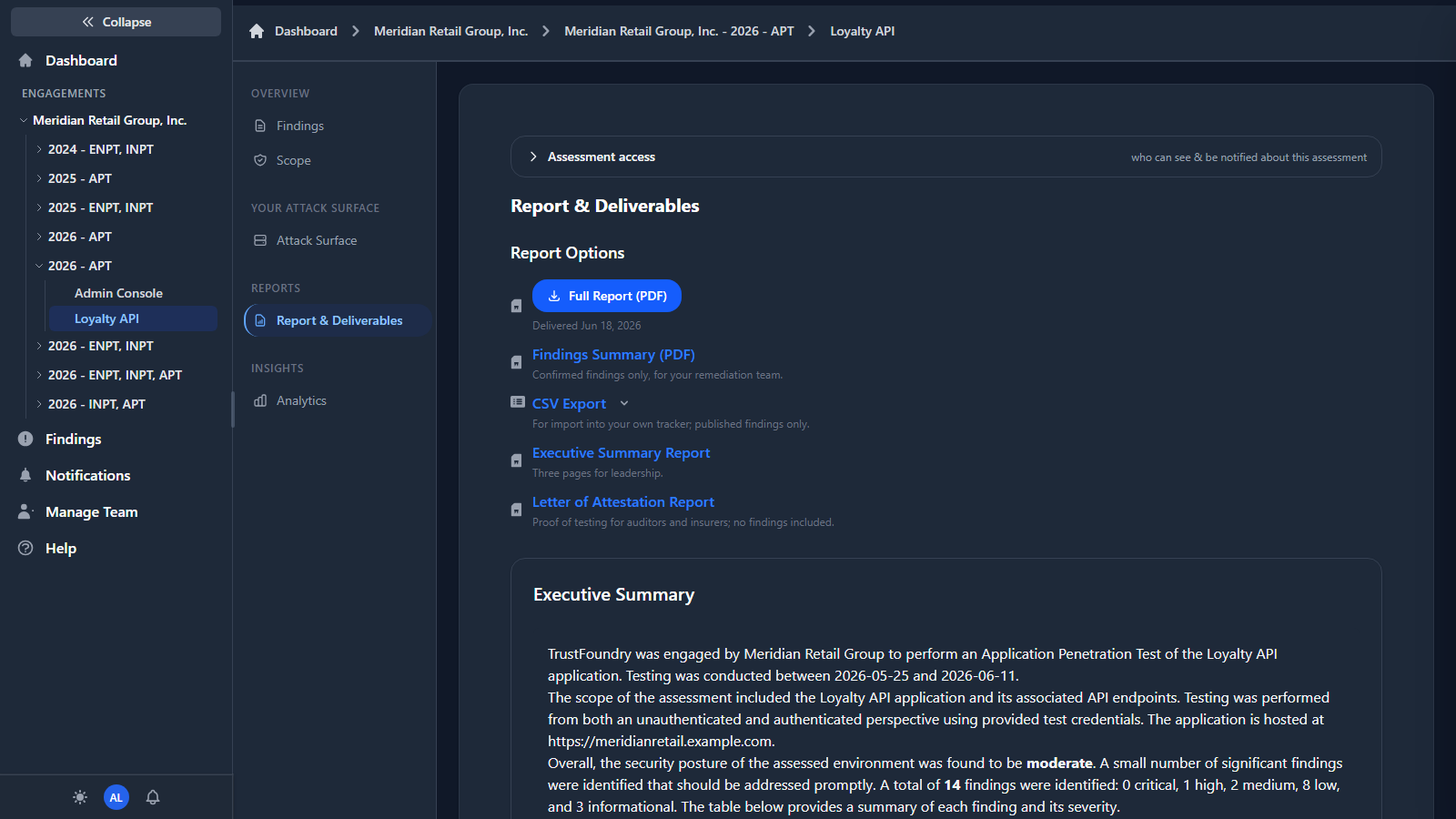Screen dimensions: 1456x819
Task: Open the CSV Export dropdown arrow
Action: coord(624,403)
